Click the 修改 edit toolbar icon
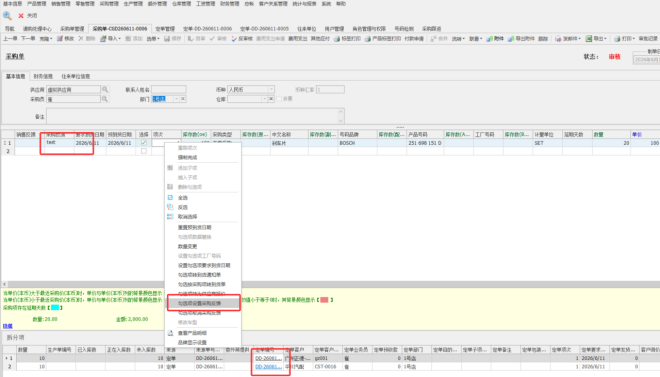 60,38
